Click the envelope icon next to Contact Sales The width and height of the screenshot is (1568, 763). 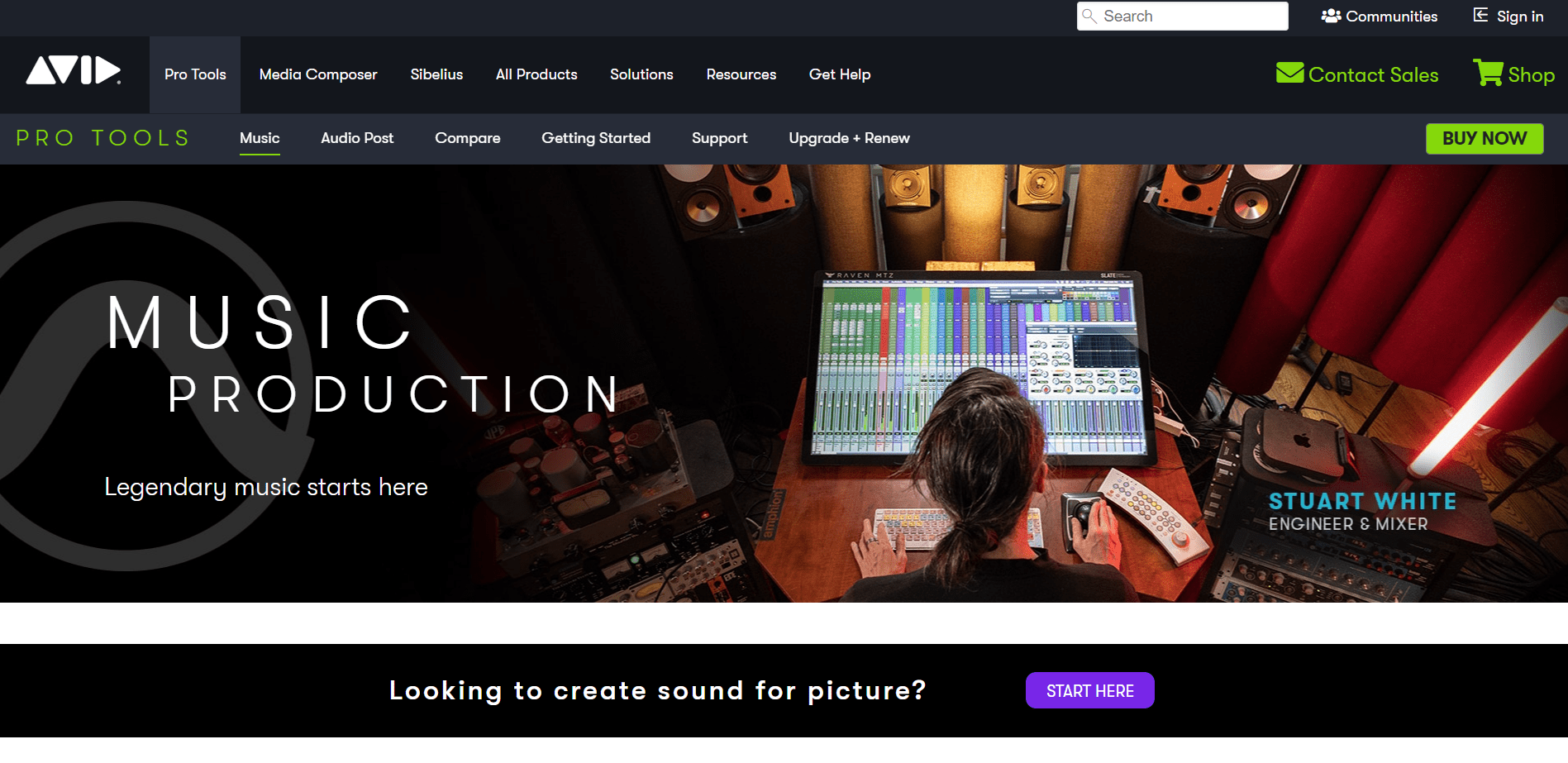click(x=1290, y=74)
